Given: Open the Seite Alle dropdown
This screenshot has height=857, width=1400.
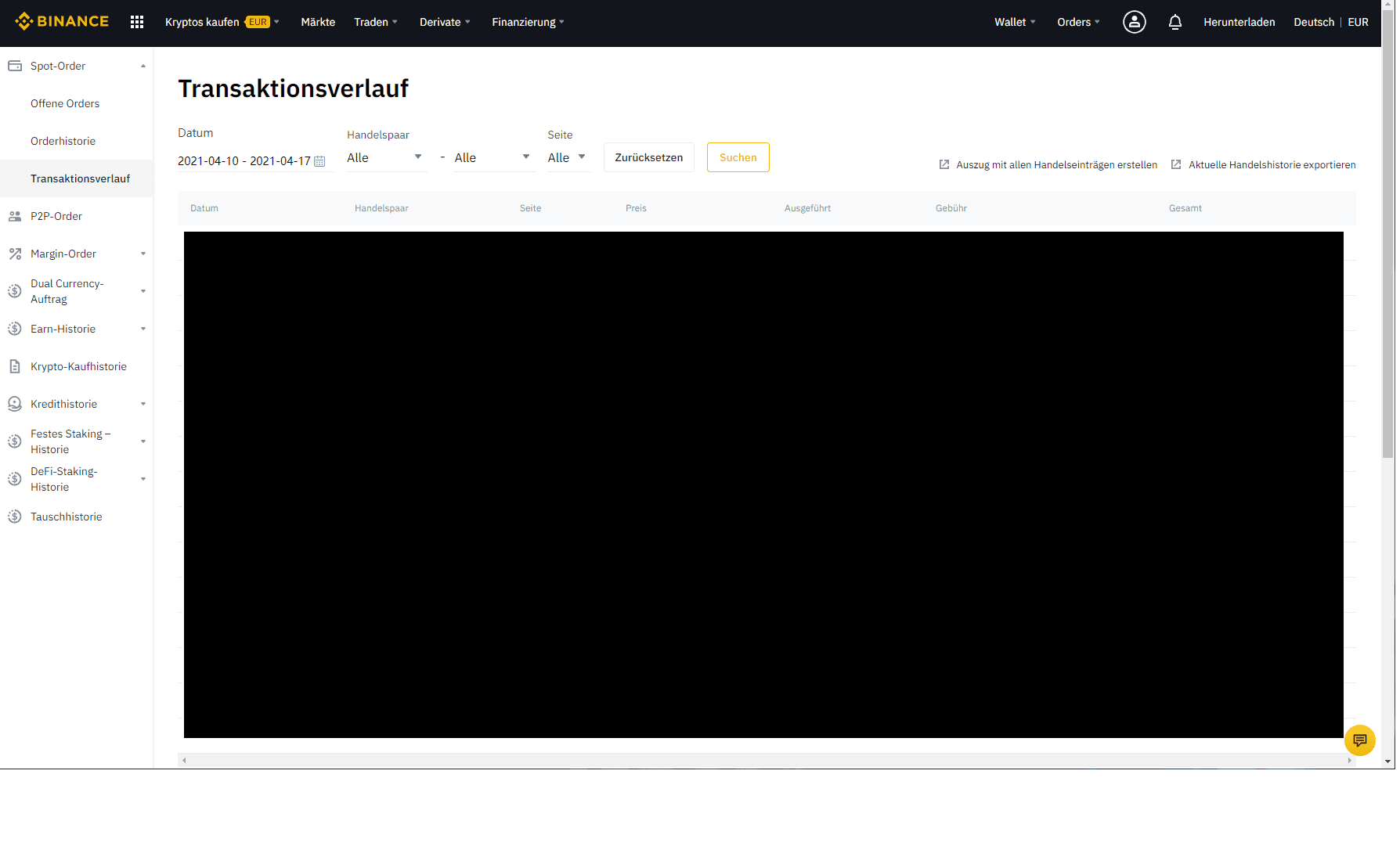Looking at the screenshot, I should pos(569,158).
